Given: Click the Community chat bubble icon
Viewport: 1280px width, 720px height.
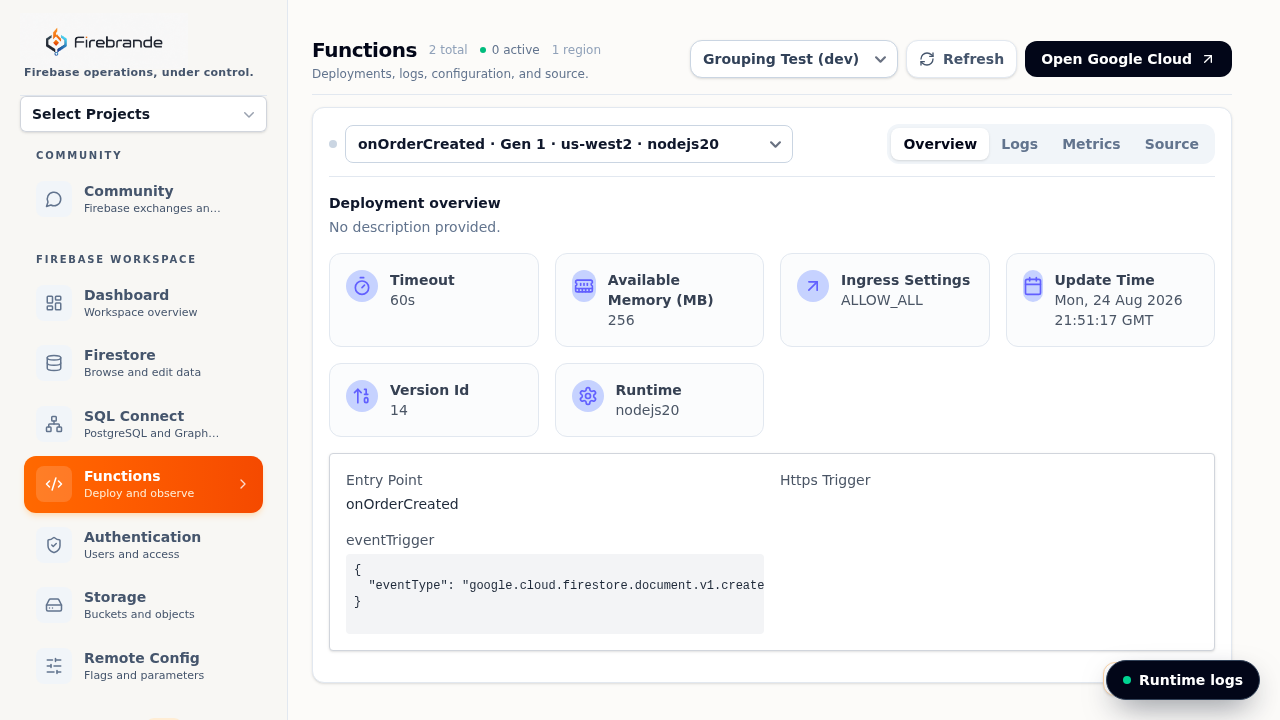Looking at the screenshot, I should pyautogui.click(x=54, y=199).
